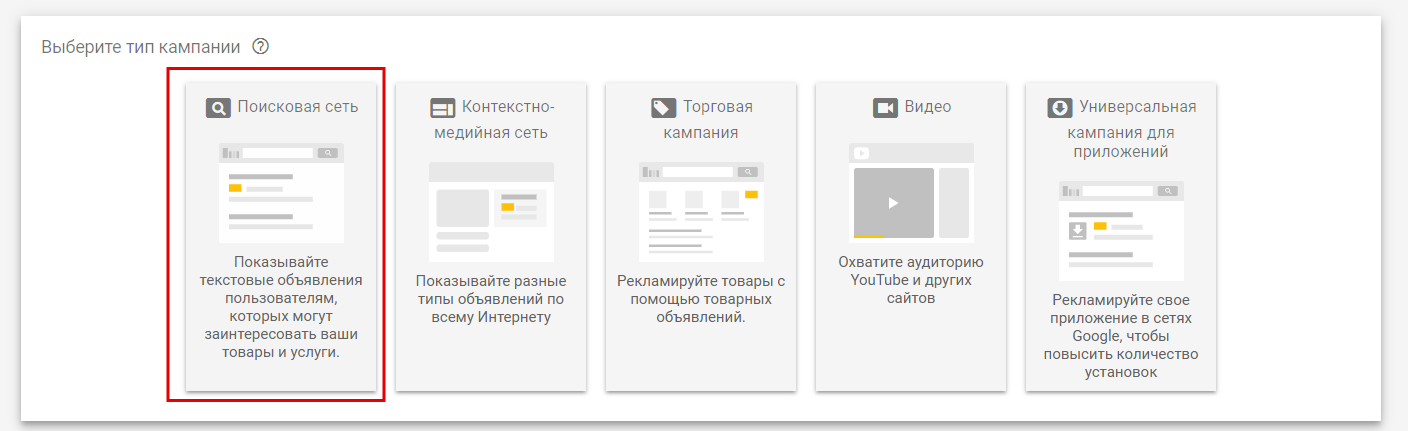Choose the Видео card title
Image resolution: width=1408 pixels, height=431 pixels.
(928, 107)
